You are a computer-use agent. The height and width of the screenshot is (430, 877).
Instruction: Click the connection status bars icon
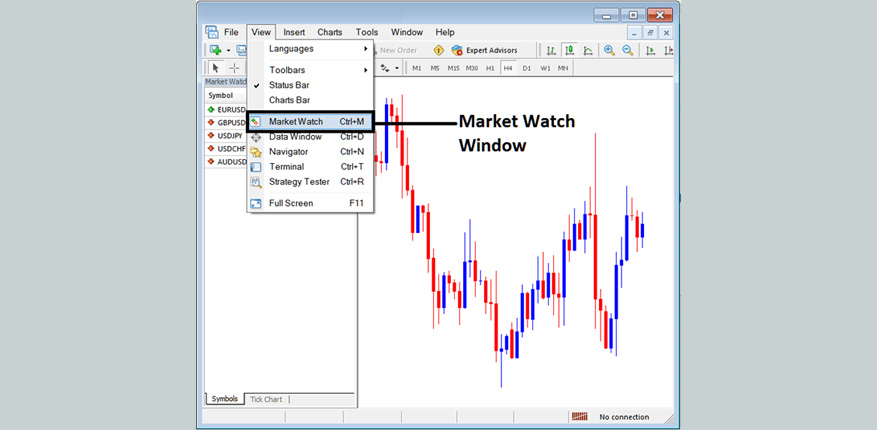click(579, 417)
